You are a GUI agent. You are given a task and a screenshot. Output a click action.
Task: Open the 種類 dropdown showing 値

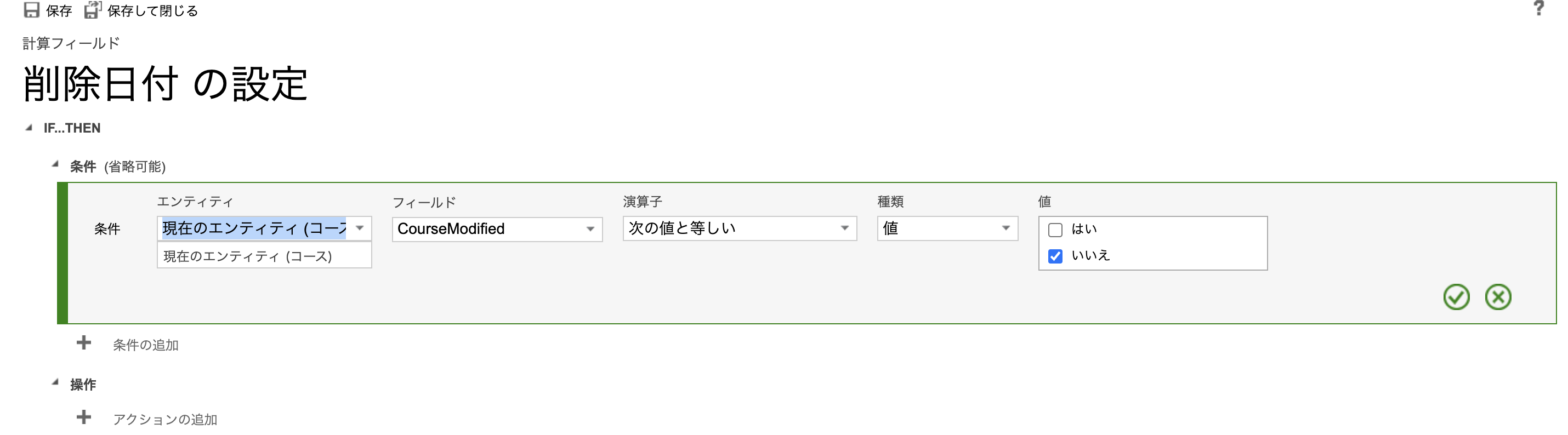[x=1006, y=229]
